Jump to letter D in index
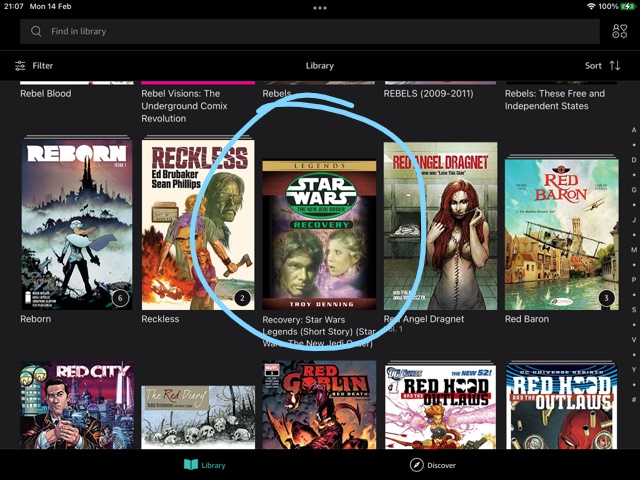 click(x=634, y=160)
